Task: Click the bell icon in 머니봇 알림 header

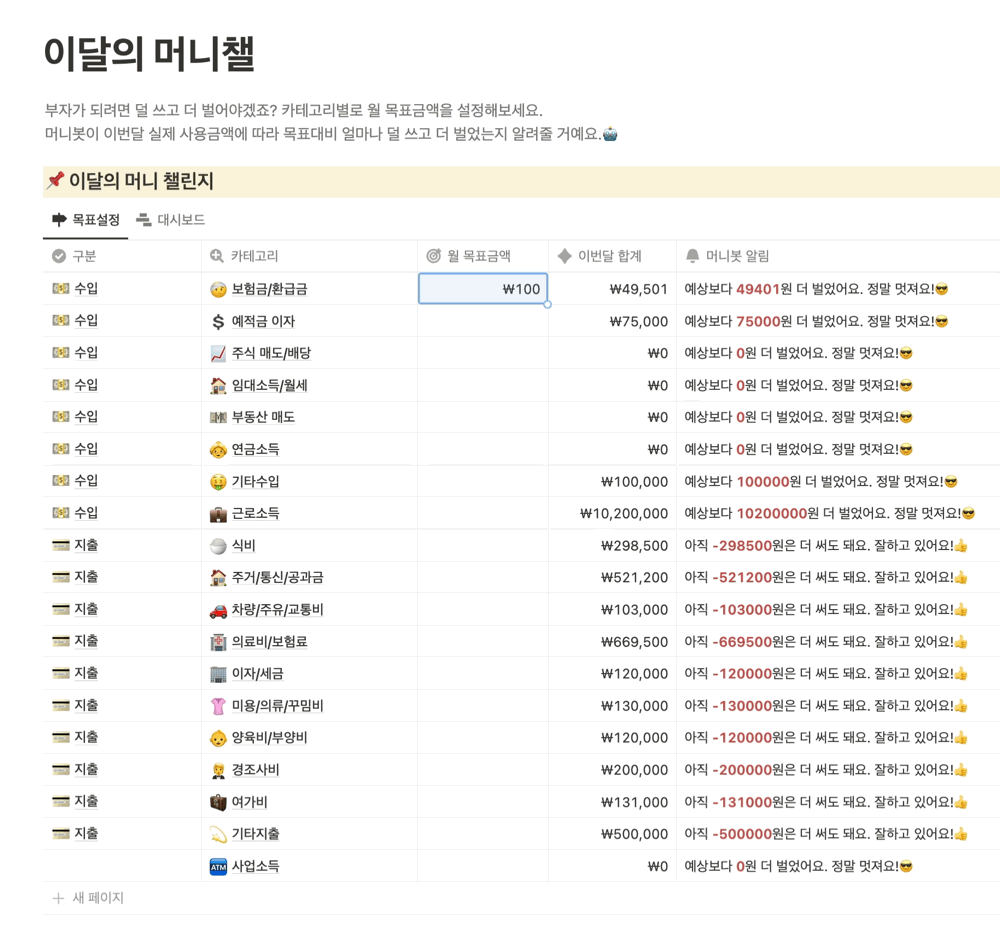Action: point(692,256)
